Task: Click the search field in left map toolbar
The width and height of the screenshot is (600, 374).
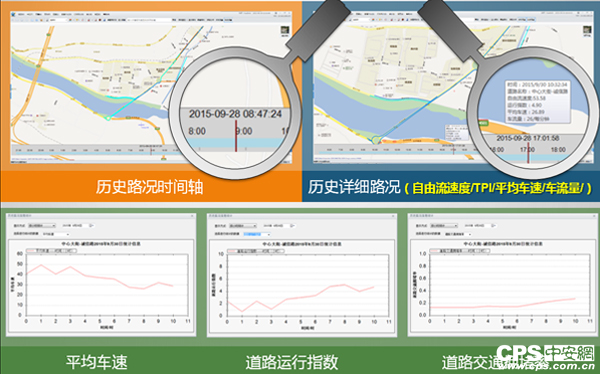Action: pyautogui.click(x=149, y=20)
